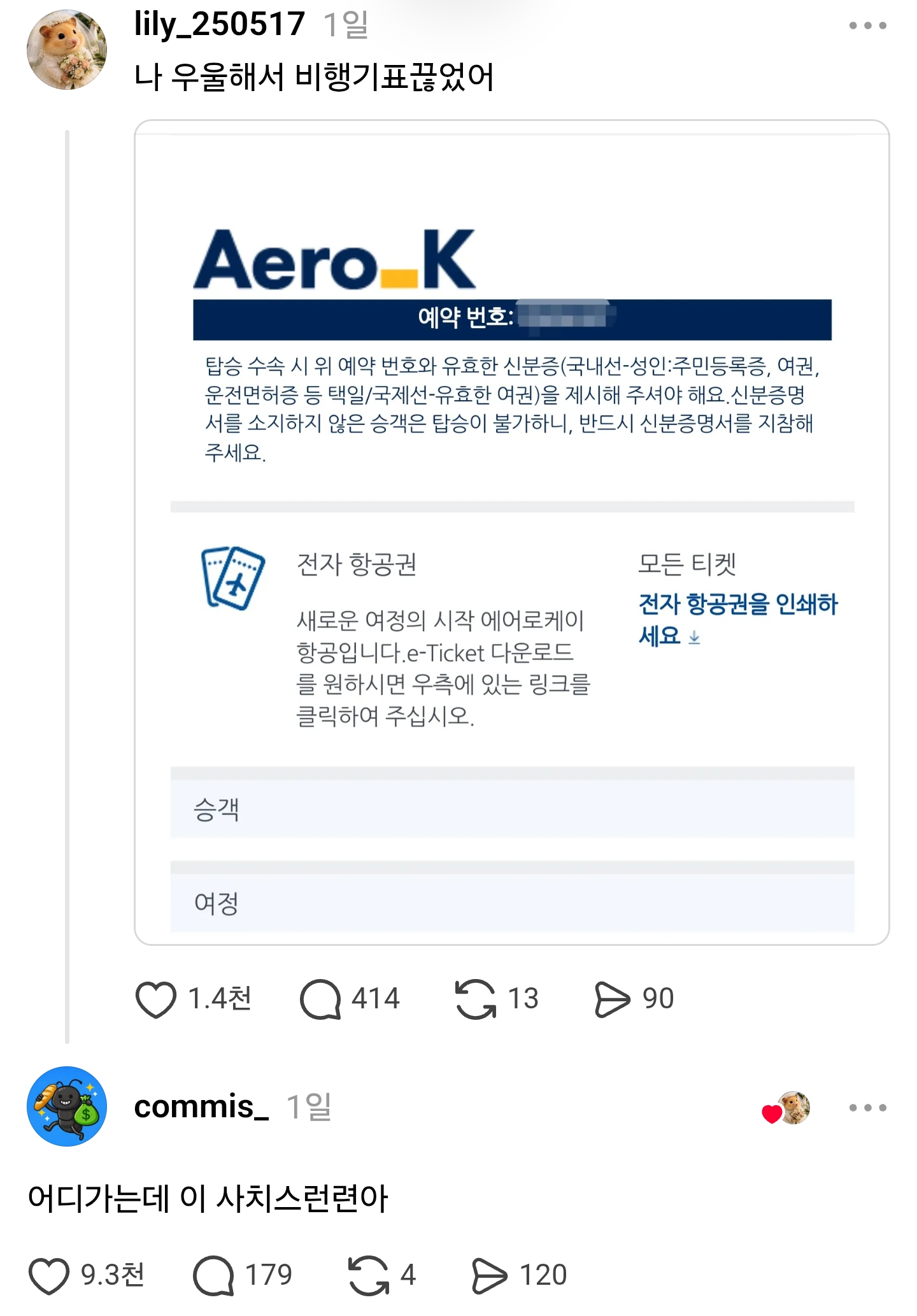This screenshot has width=917, height=1316.
Task: Open commis_ ant avatar profile picture
Action: click(67, 1106)
